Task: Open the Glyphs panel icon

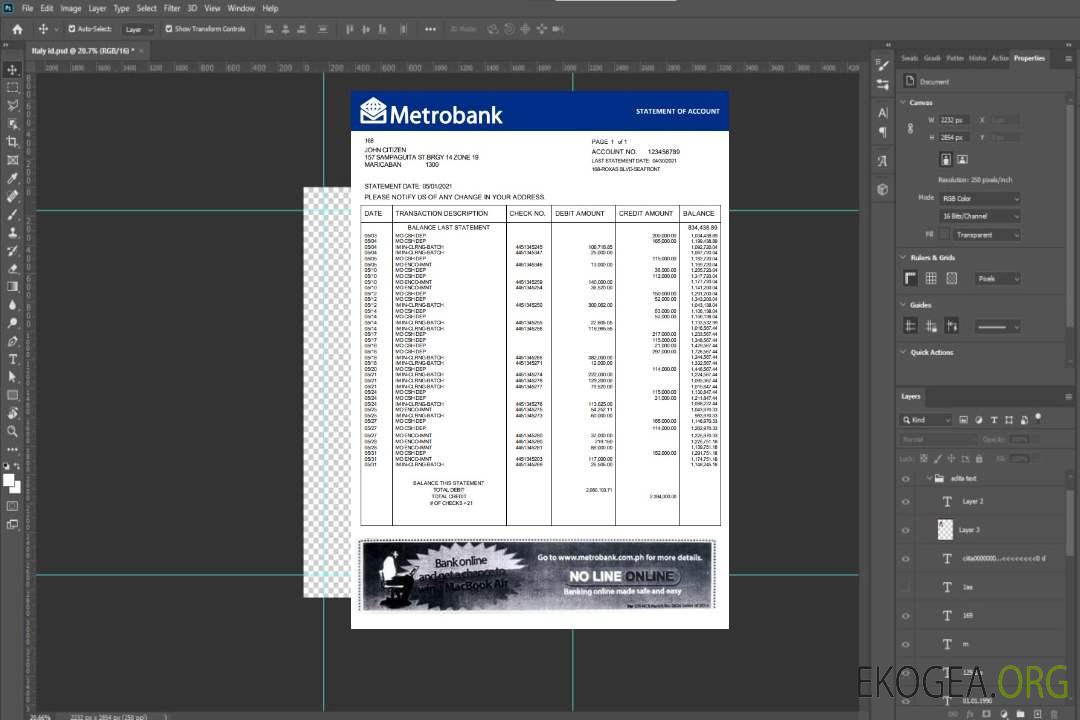Action: pos(883,161)
